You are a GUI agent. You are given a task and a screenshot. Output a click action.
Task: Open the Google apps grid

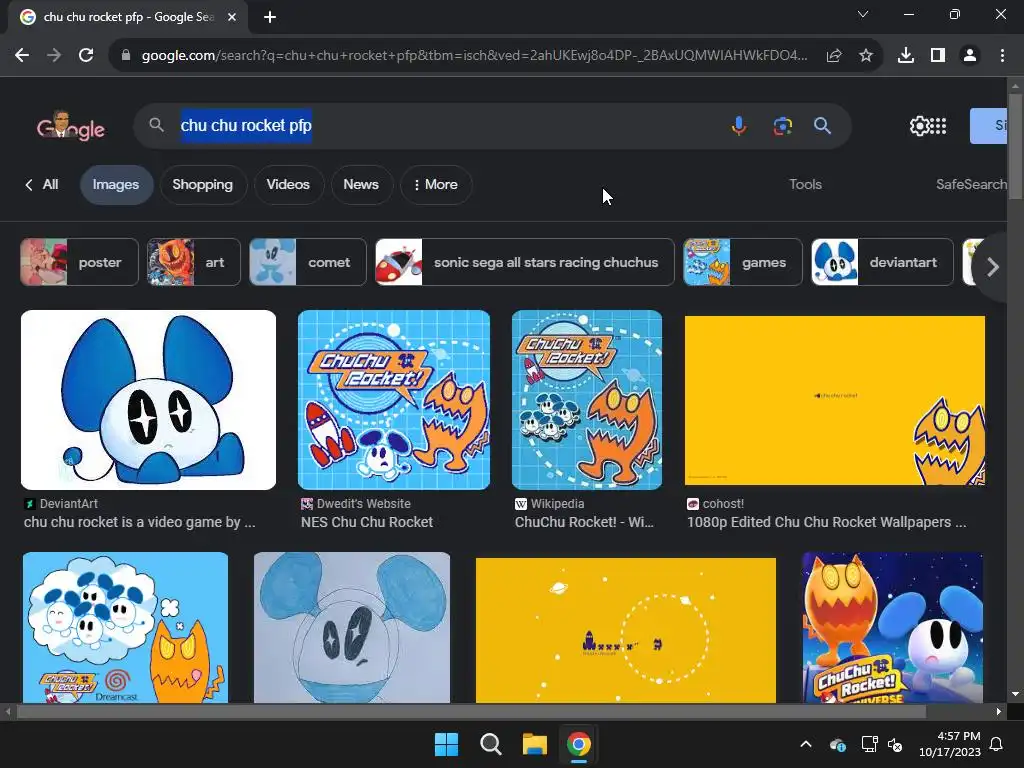[937, 125]
